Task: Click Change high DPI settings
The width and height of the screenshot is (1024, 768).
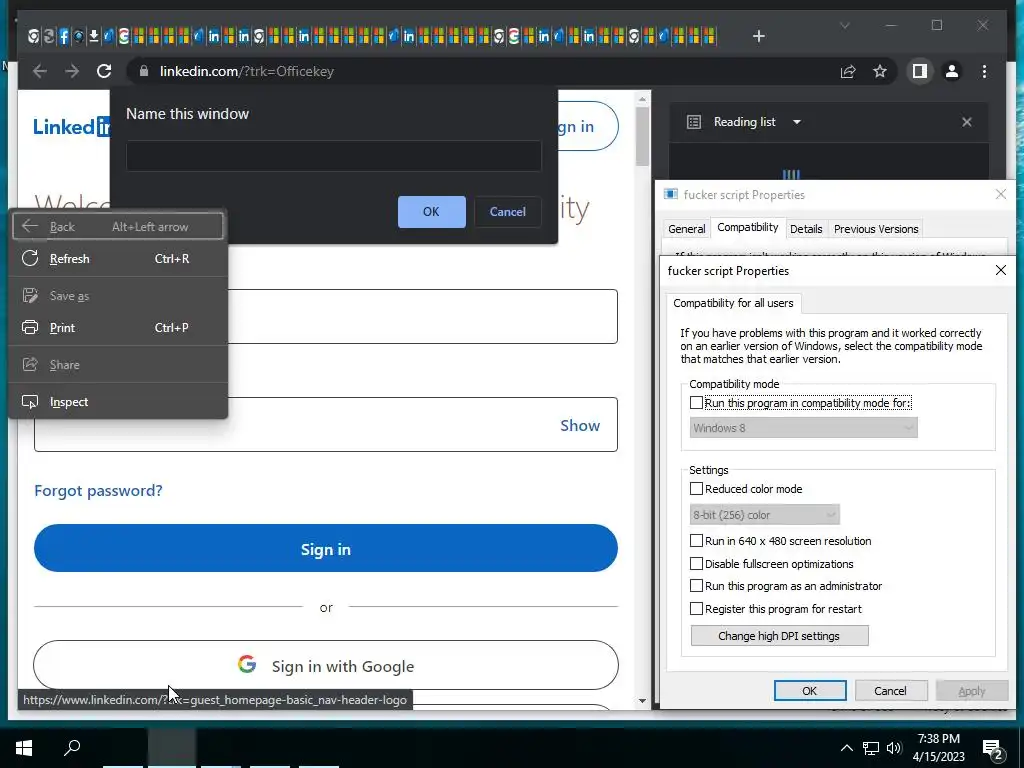Action: pos(779,635)
